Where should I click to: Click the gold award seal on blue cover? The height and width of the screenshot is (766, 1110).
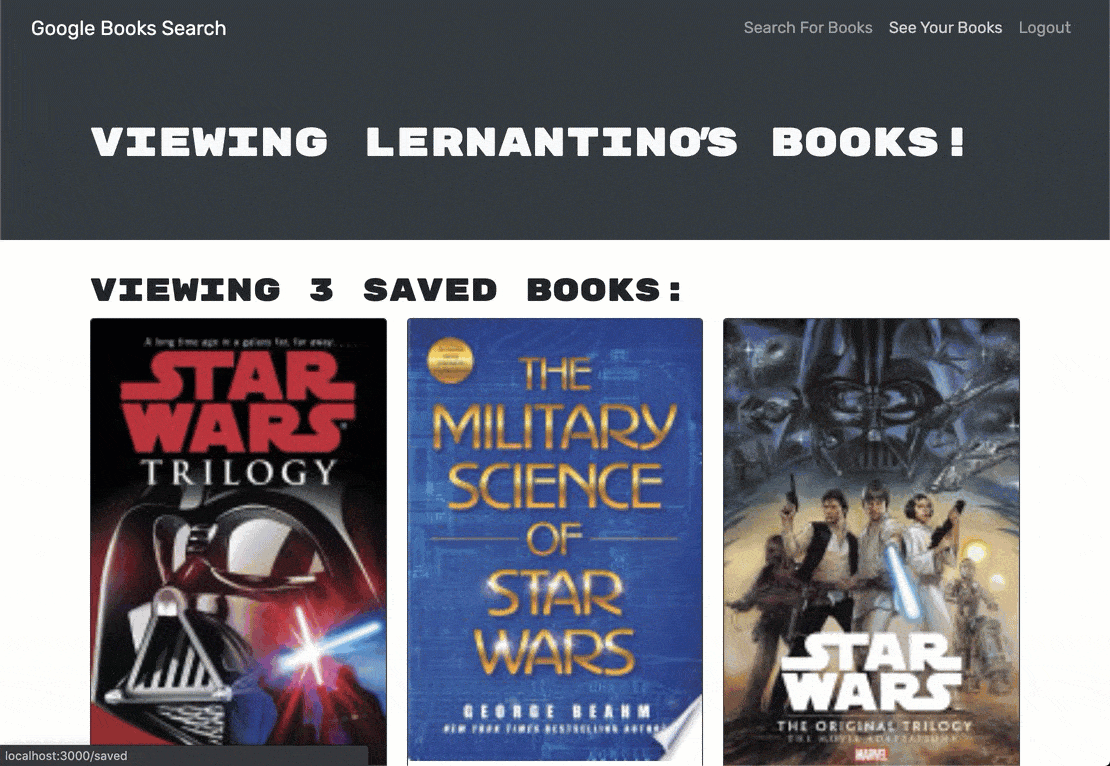[x=450, y=360]
